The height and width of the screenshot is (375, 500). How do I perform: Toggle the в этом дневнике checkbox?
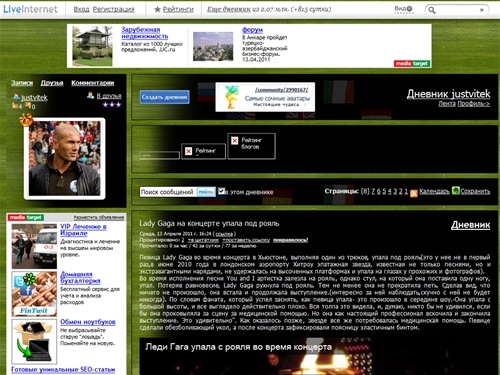tap(222, 191)
